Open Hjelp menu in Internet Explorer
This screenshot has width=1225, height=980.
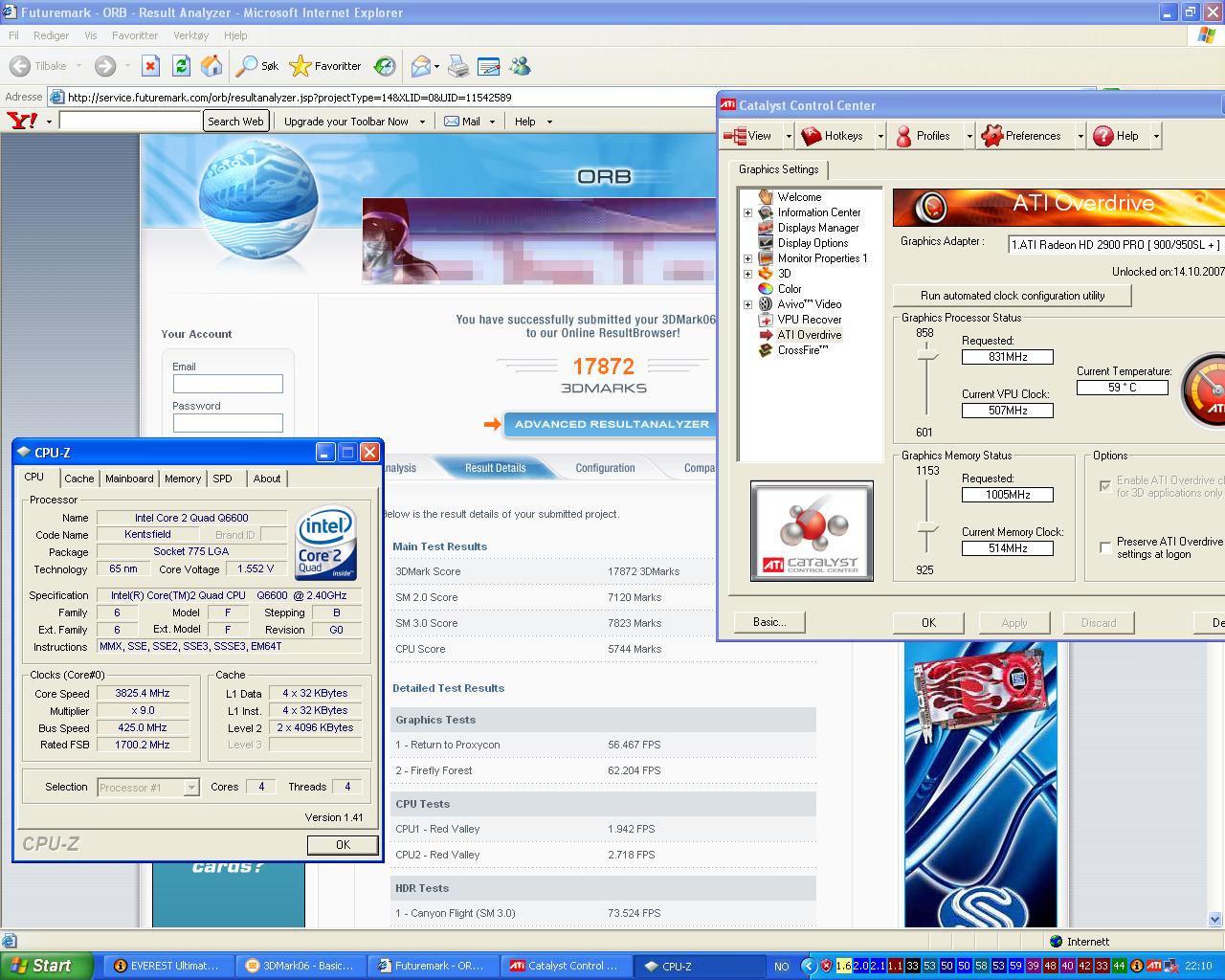point(235,35)
